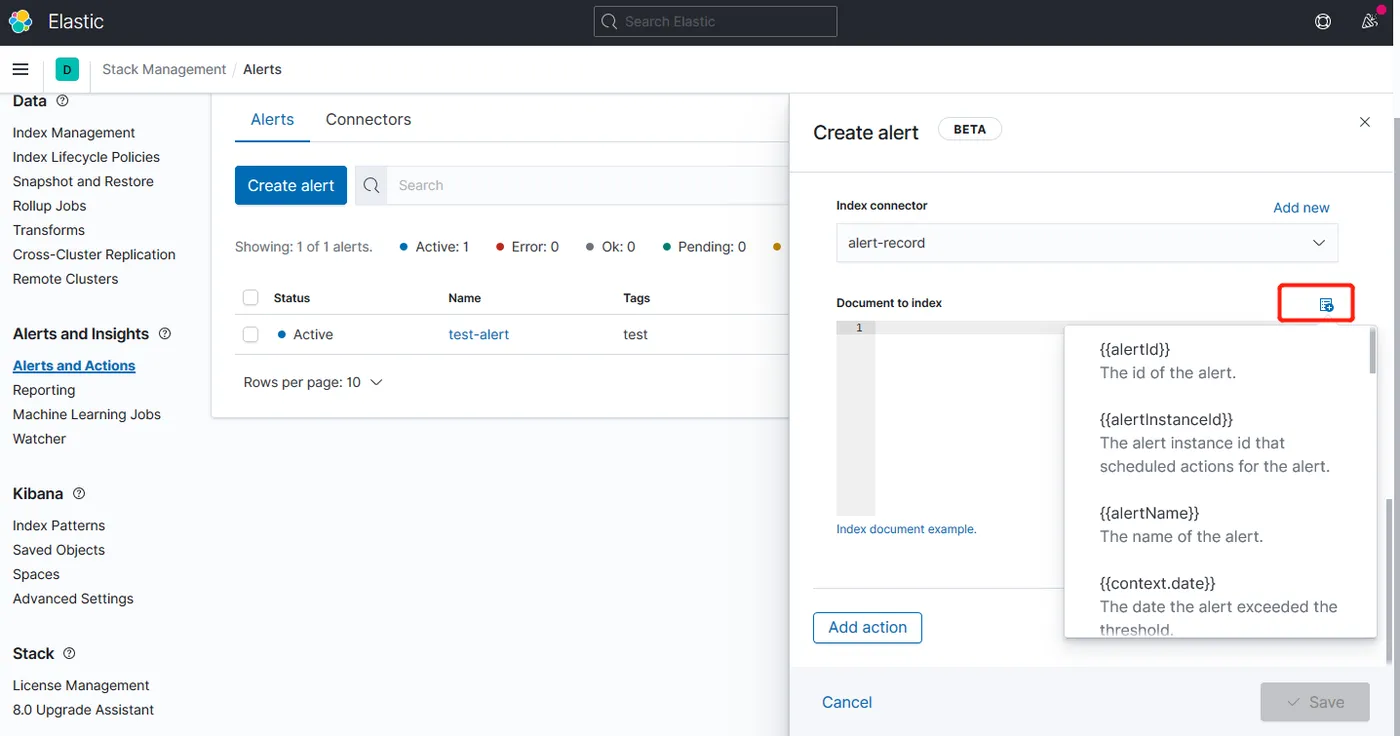Screen dimensions: 1400x736
Task: Select the {{alertInstanceId}} variable
Action: [x=1166, y=419]
